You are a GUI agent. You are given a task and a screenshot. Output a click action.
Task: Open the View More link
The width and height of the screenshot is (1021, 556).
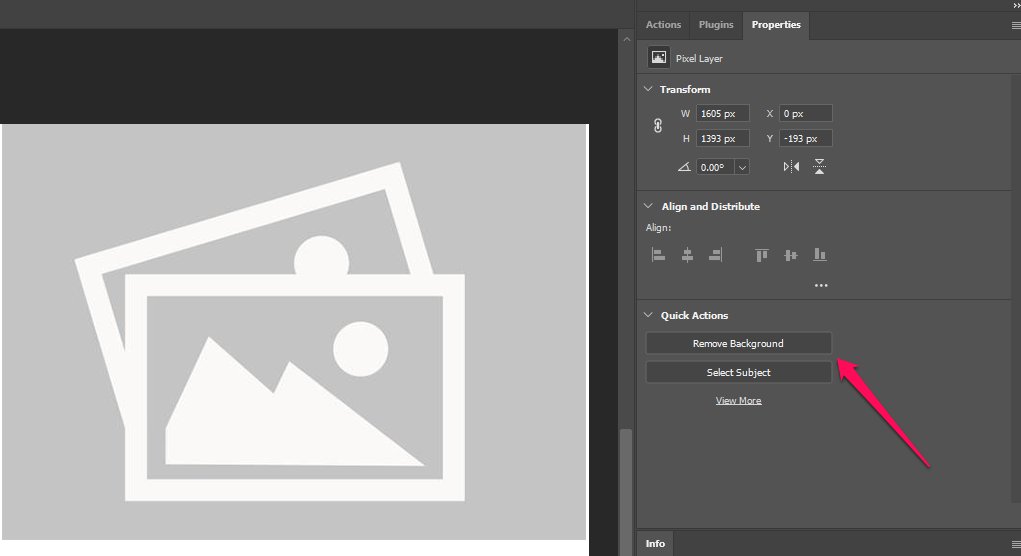click(x=738, y=400)
